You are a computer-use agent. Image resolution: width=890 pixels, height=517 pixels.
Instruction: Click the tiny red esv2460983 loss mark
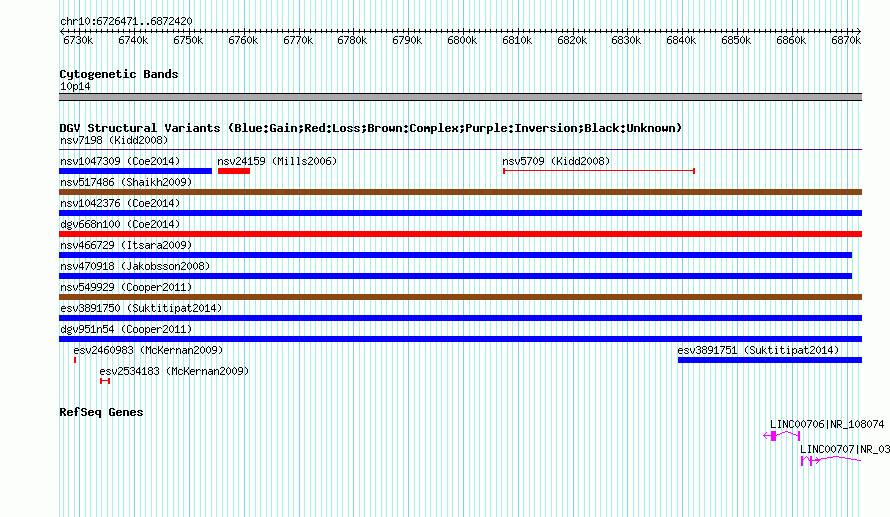75,360
